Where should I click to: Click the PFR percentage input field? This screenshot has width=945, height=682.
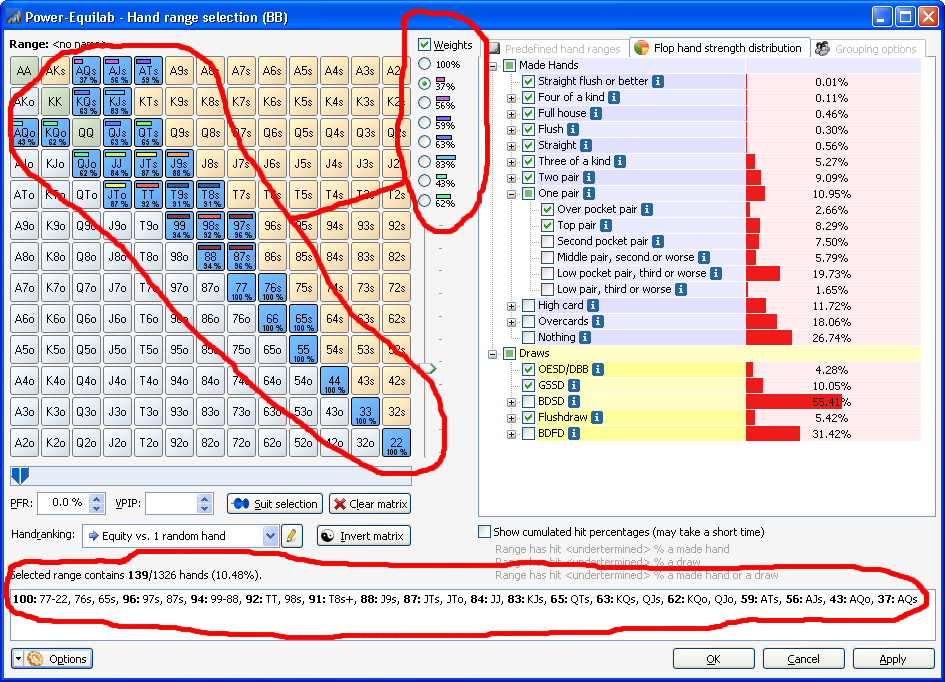[63, 503]
